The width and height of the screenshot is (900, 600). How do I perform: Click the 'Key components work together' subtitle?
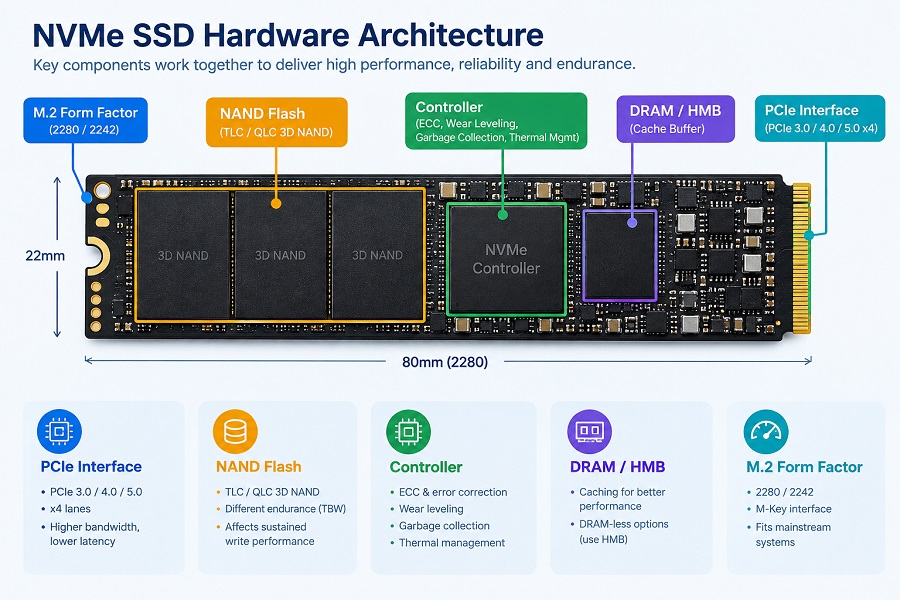point(334,64)
